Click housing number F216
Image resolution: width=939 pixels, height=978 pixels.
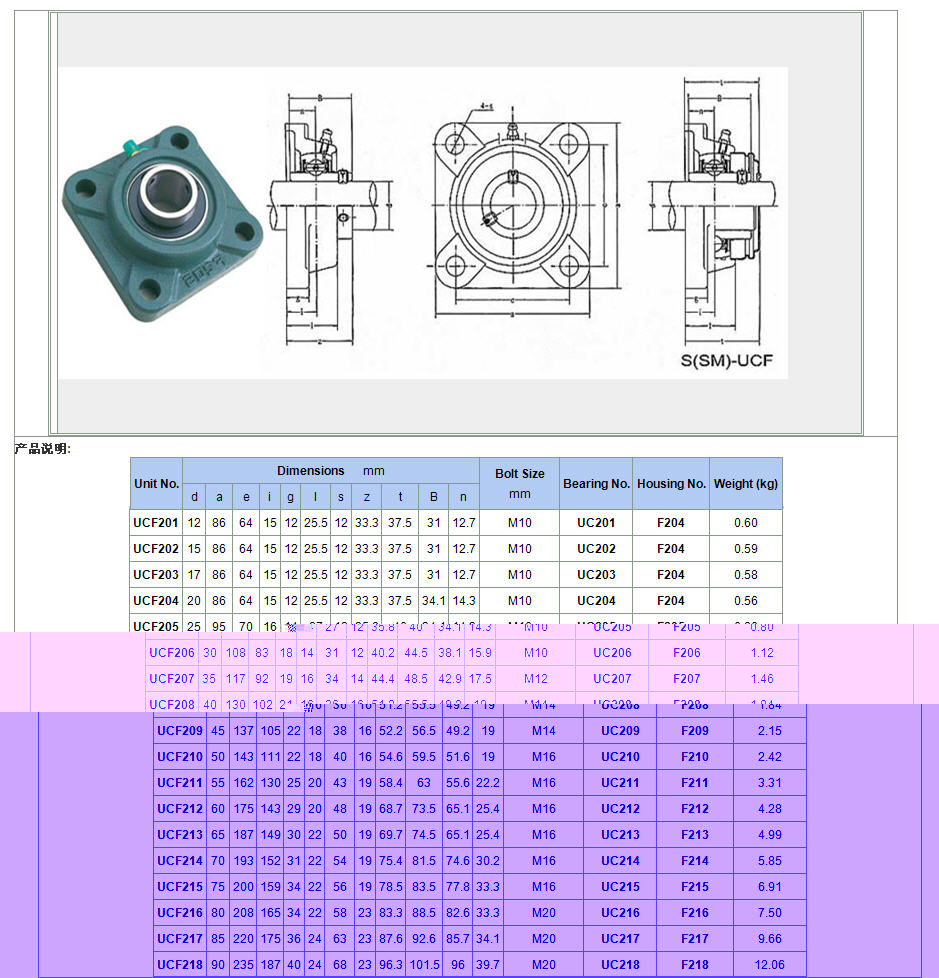[x=695, y=913]
